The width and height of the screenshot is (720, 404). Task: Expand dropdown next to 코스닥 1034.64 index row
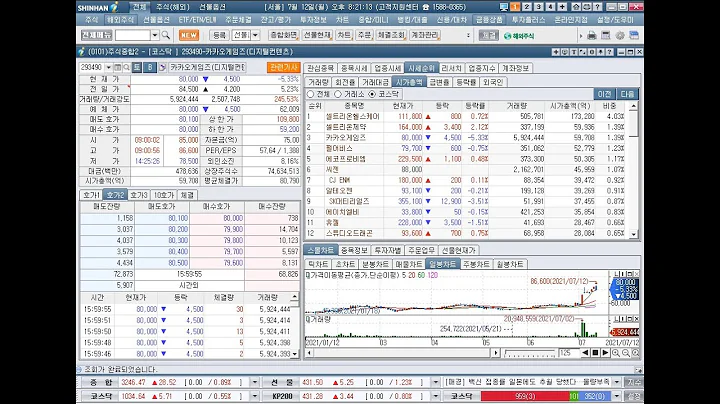pyautogui.click(x=255, y=396)
